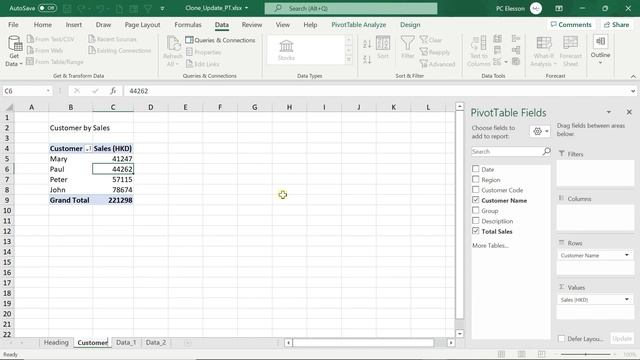Select the Stocks data type

tap(286, 50)
